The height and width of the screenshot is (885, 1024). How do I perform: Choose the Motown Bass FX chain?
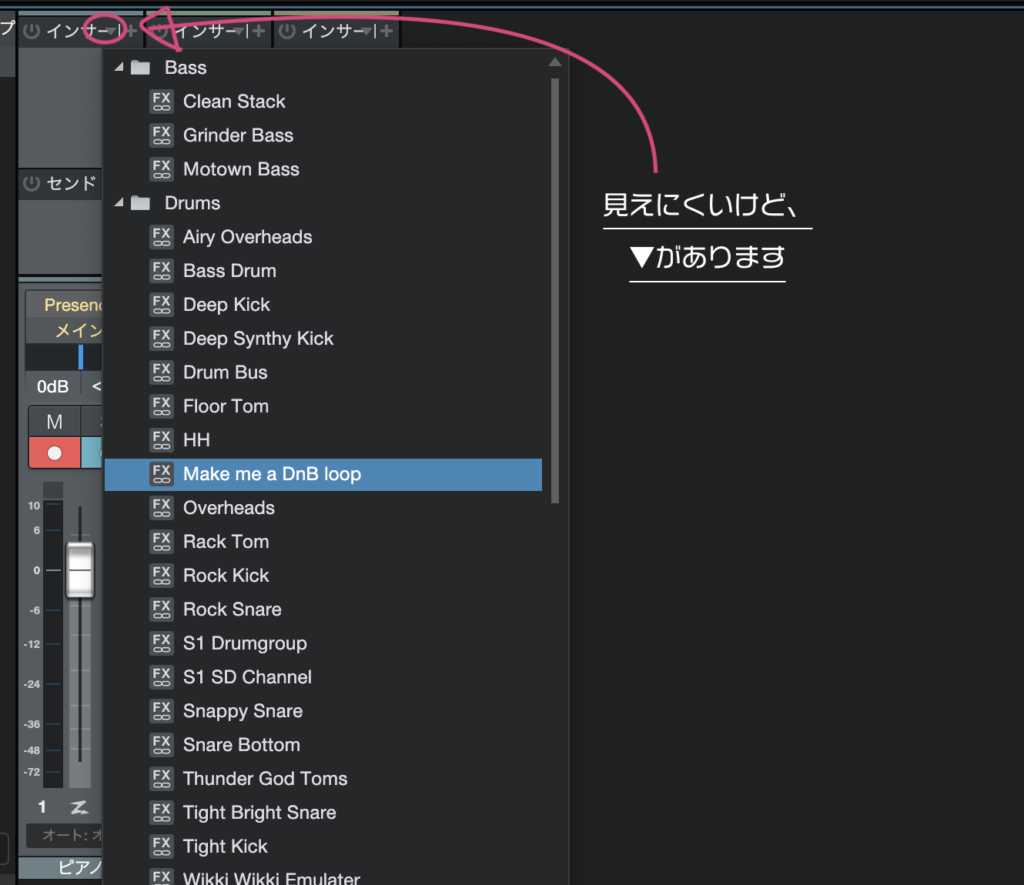[241, 169]
